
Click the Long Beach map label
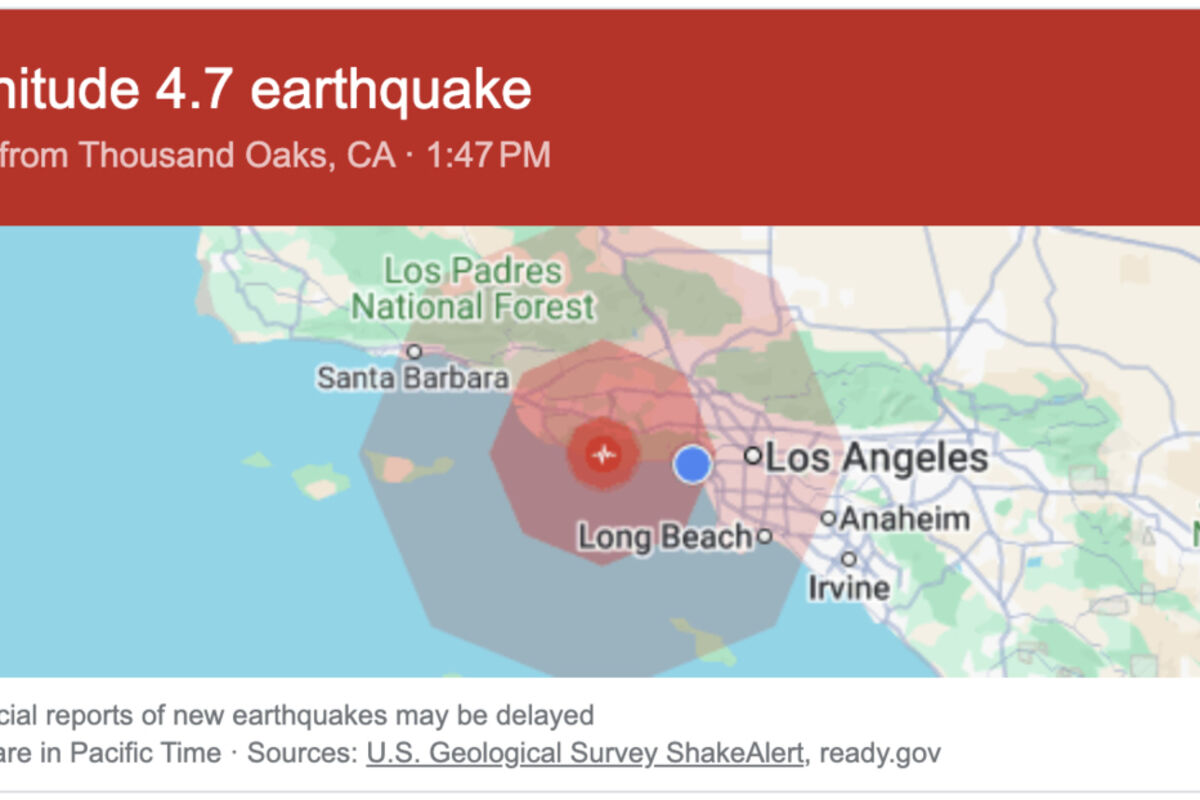(x=665, y=537)
